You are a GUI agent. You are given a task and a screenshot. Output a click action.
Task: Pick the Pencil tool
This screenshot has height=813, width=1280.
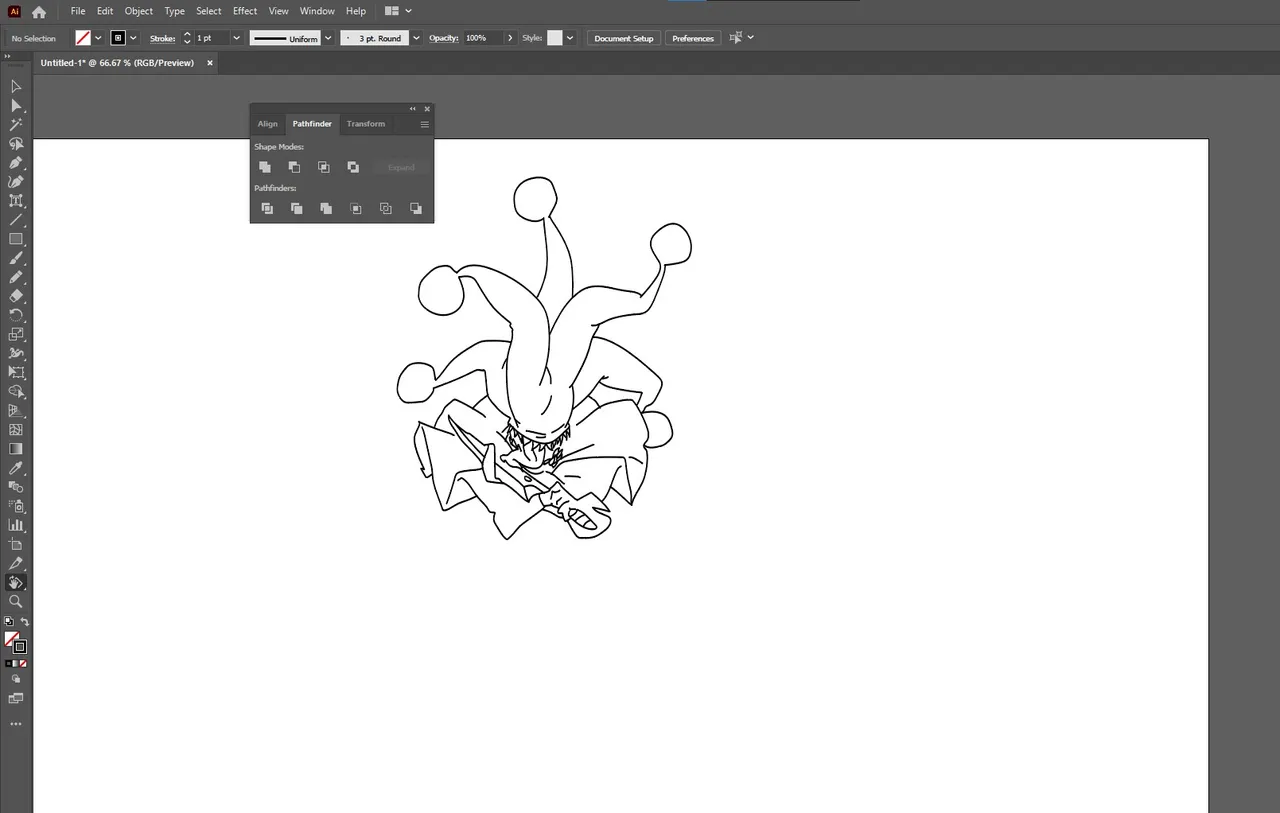pyautogui.click(x=16, y=277)
